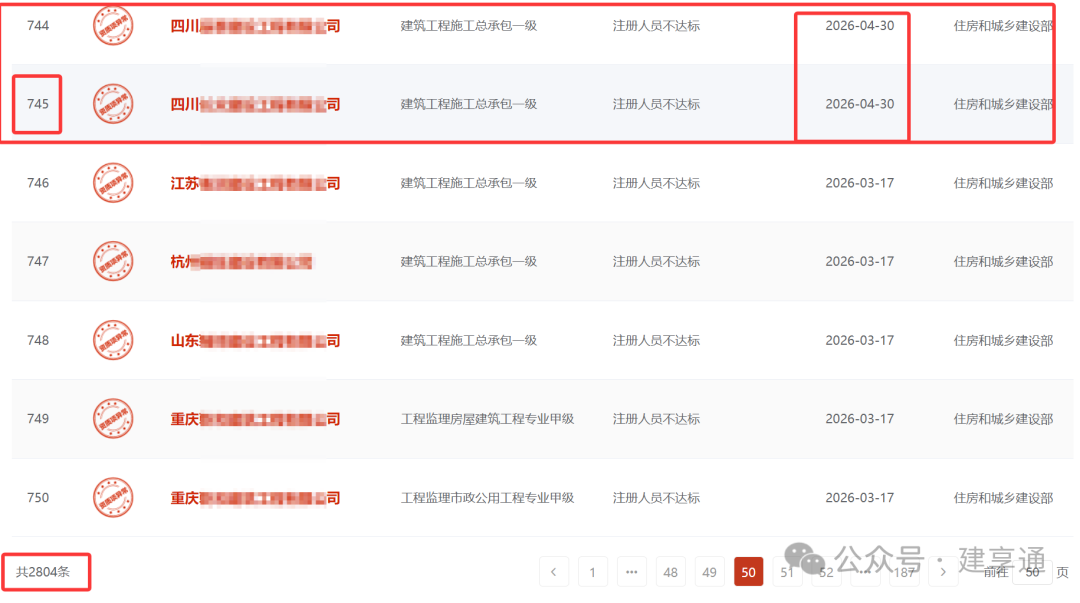Jump to page 51 in pagination
Screen dimensions: 1080x603
pyautogui.click(x=787, y=572)
